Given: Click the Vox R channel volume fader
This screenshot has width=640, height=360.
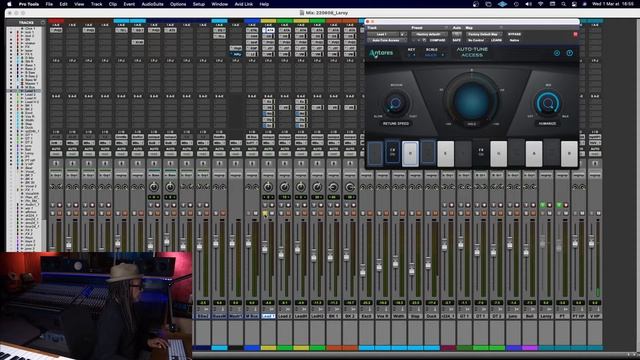Looking at the screenshot, I should pos(379,266).
